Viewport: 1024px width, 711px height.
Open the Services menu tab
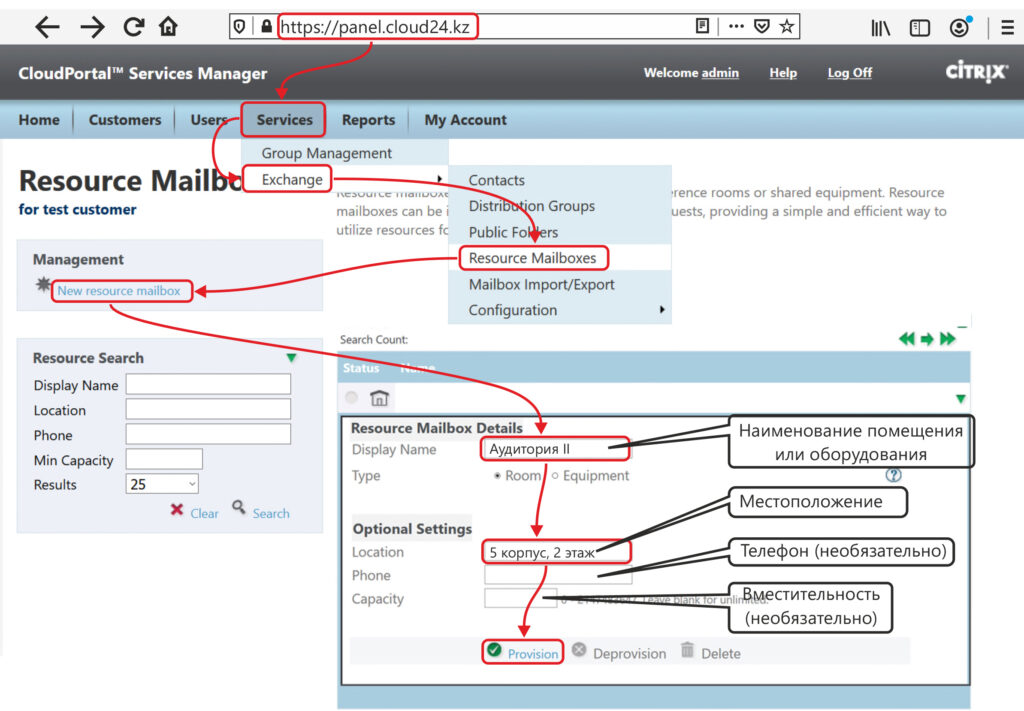pyautogui.click(x=284, y=120)
